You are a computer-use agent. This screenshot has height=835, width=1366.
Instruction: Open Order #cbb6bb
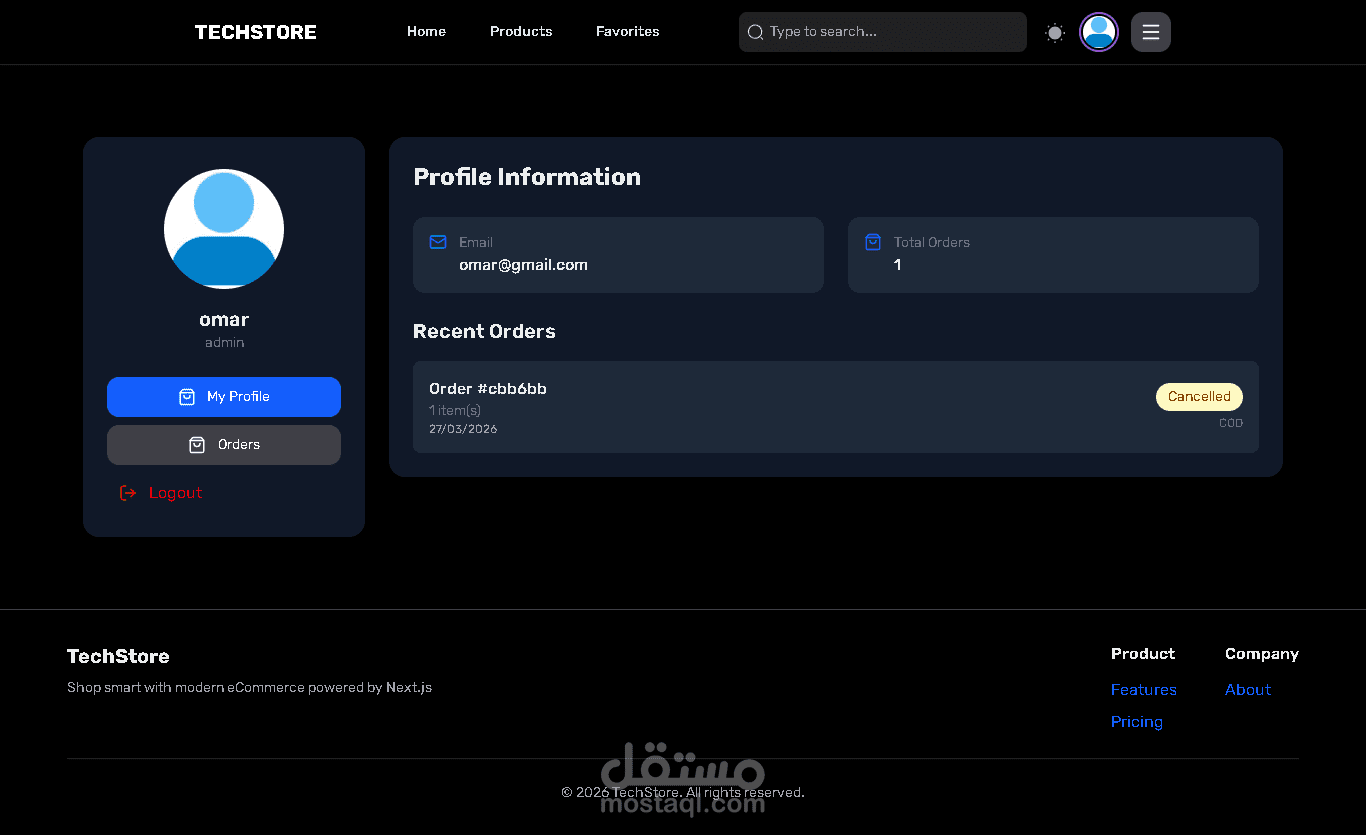pos(836,407)
